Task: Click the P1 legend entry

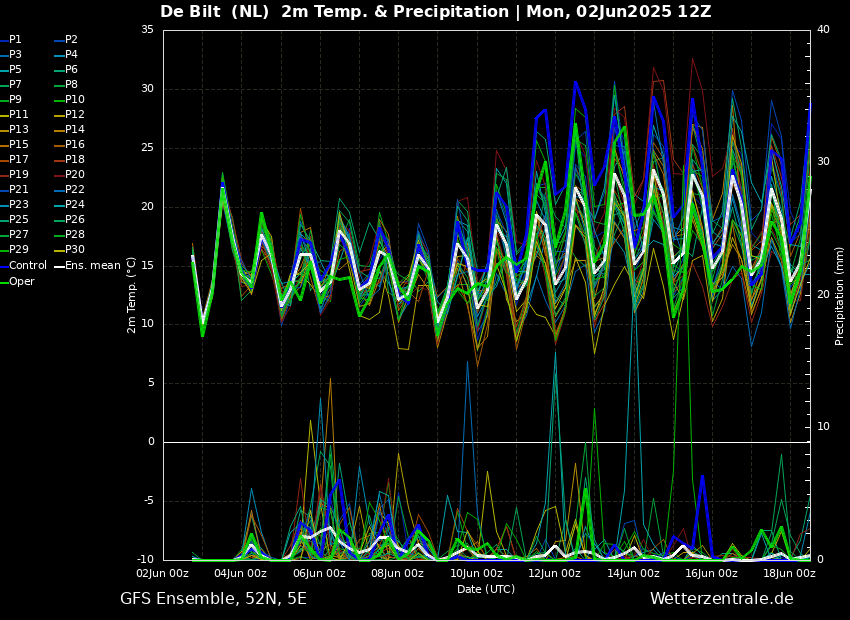Action: [x=15, y=40]
